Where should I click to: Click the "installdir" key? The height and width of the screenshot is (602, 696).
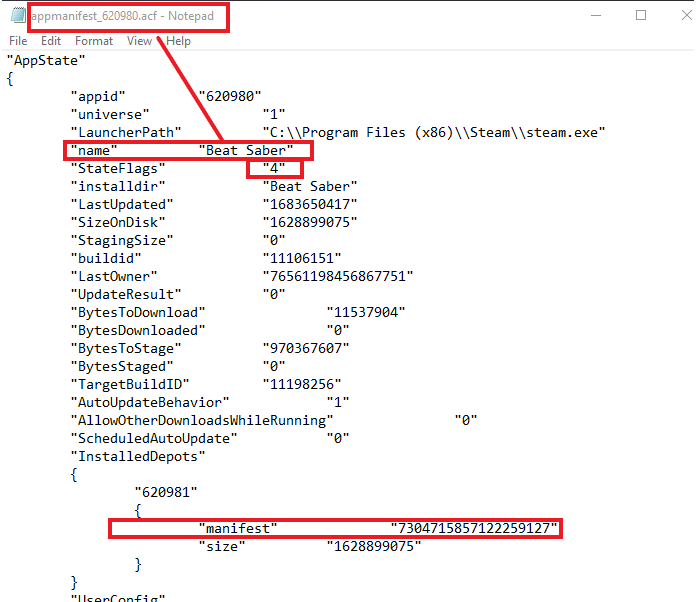pyautogui.click(x=118, y=186)
